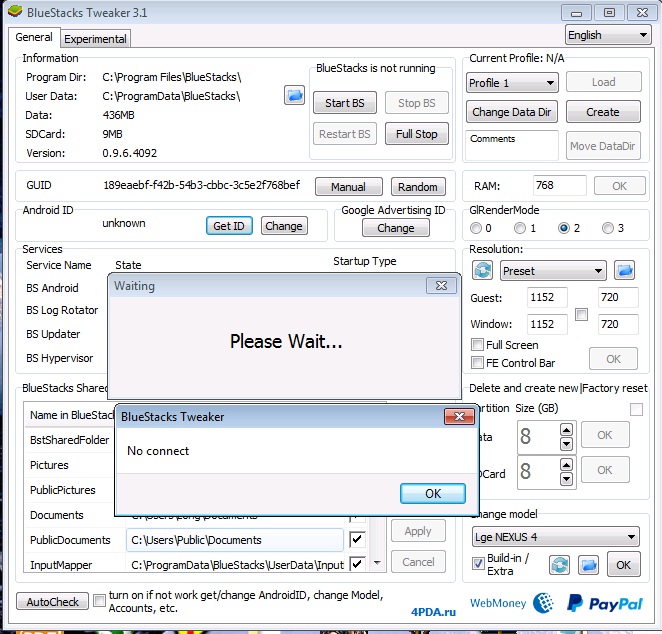Close the No connect message dialog

(x=459, y=417)
